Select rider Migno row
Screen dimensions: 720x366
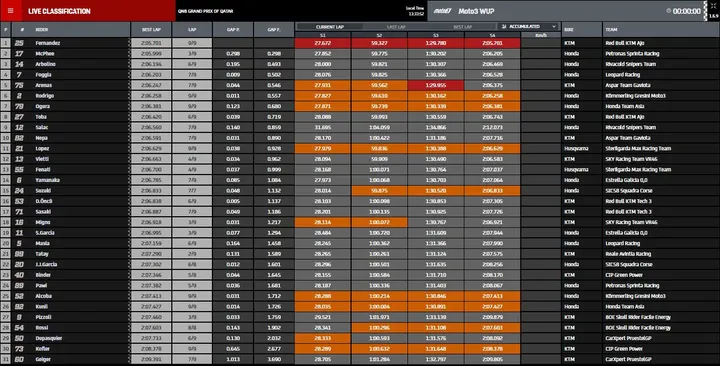360,223
